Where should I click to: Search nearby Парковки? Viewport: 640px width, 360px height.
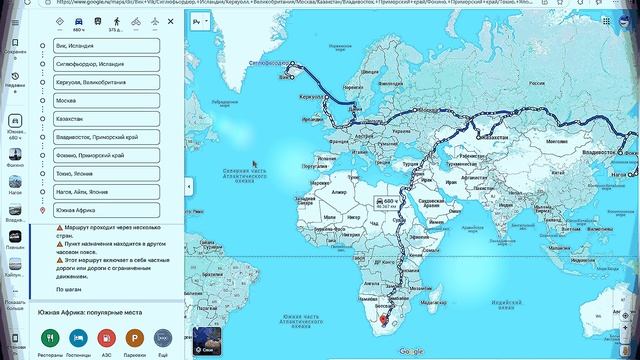135,338
